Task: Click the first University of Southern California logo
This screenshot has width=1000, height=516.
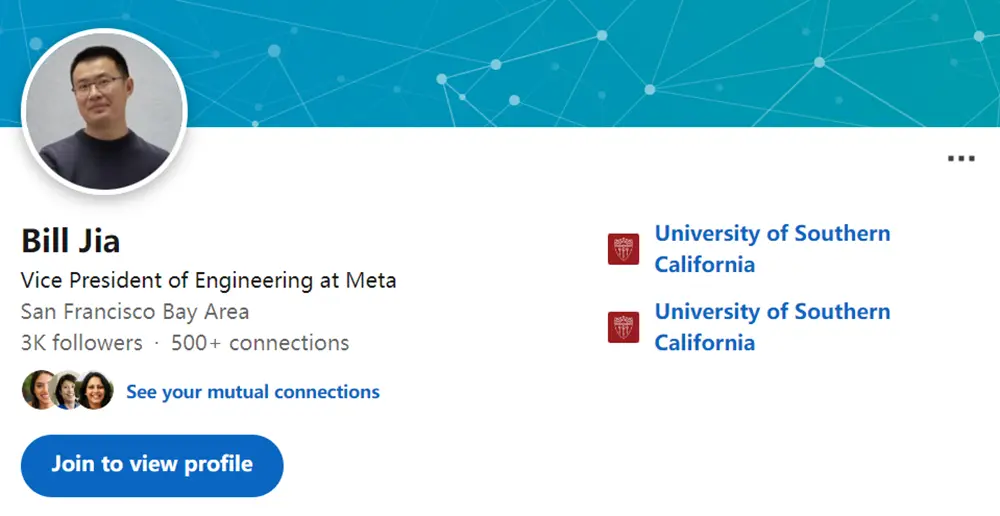Action: click(623, 249)
